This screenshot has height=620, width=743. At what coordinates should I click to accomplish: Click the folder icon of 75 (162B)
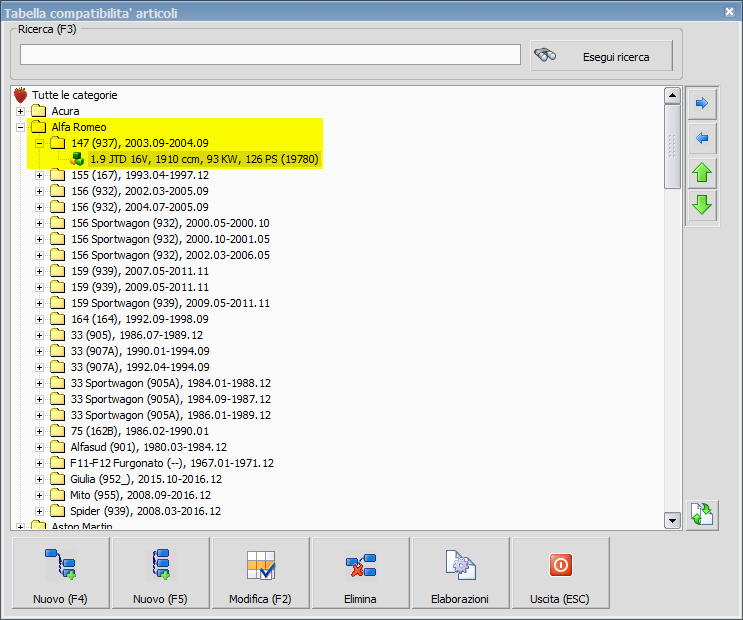point(57,431)
